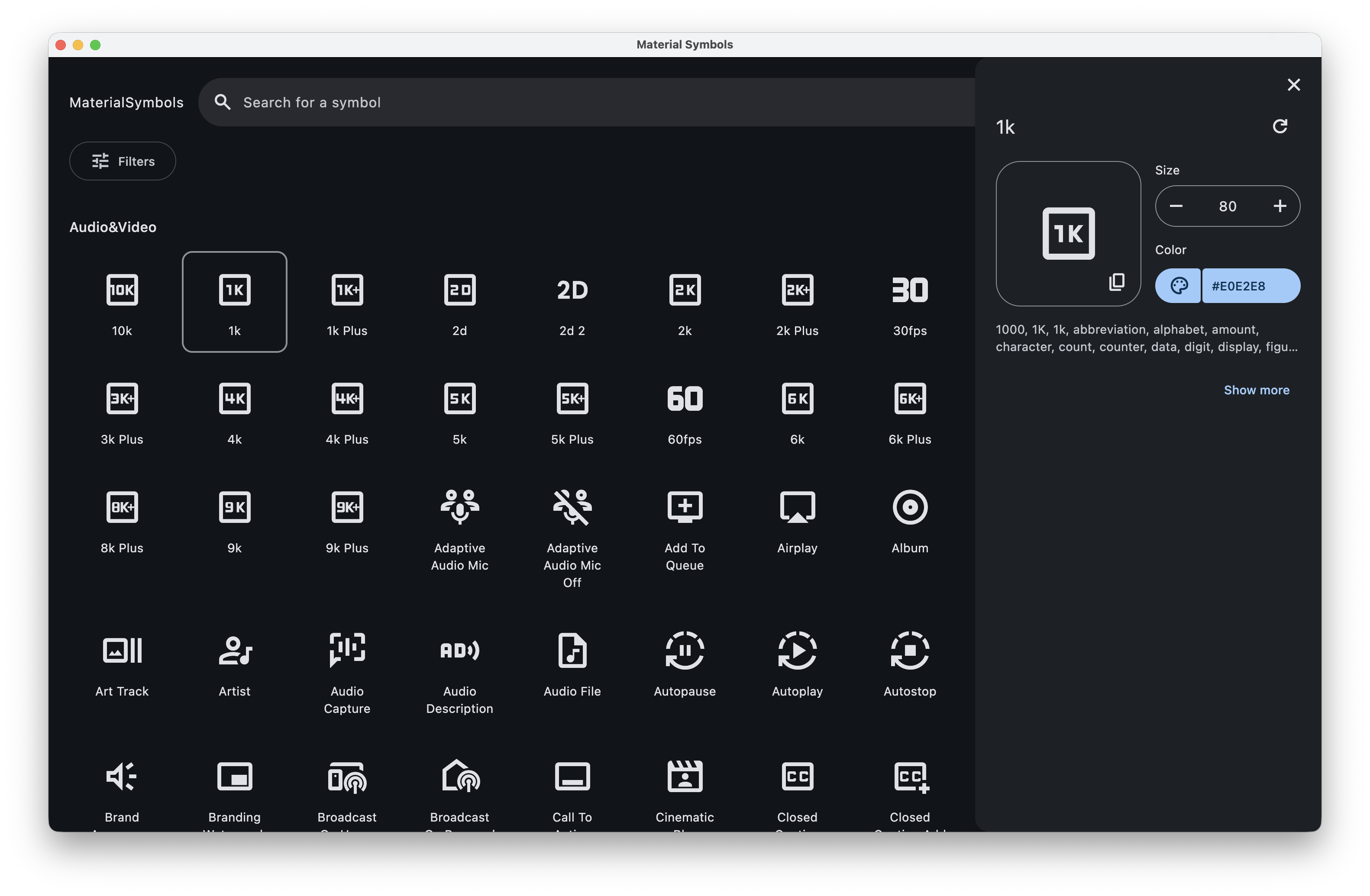Screen dimensions: 1370x896
Task: Edit the #E0E2E8 hex color field
Action: (x=1251, y=286)
